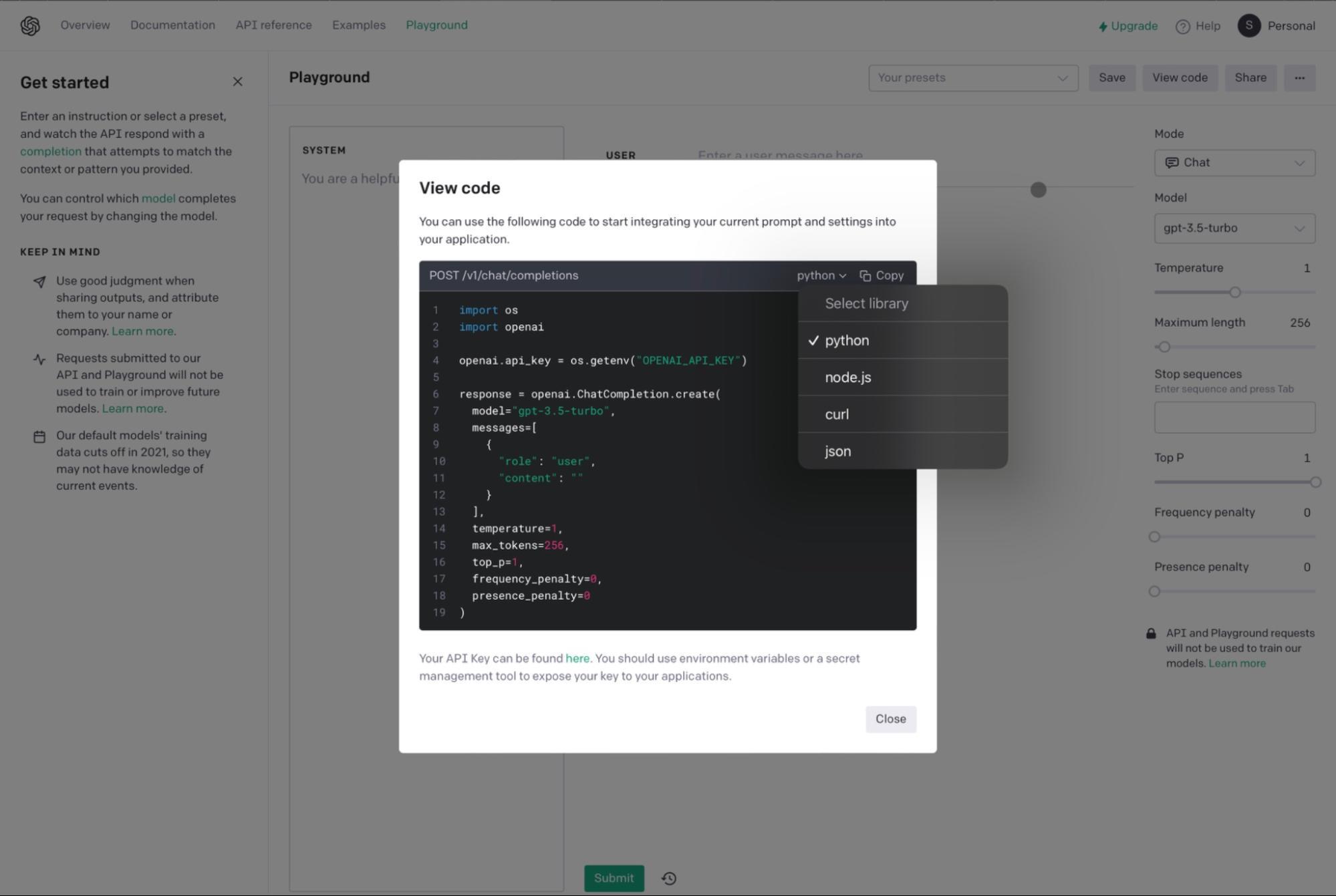Click the 'model' link in Get started
This screenshot has height=896, width=1336.
click(x=158, y=198)
